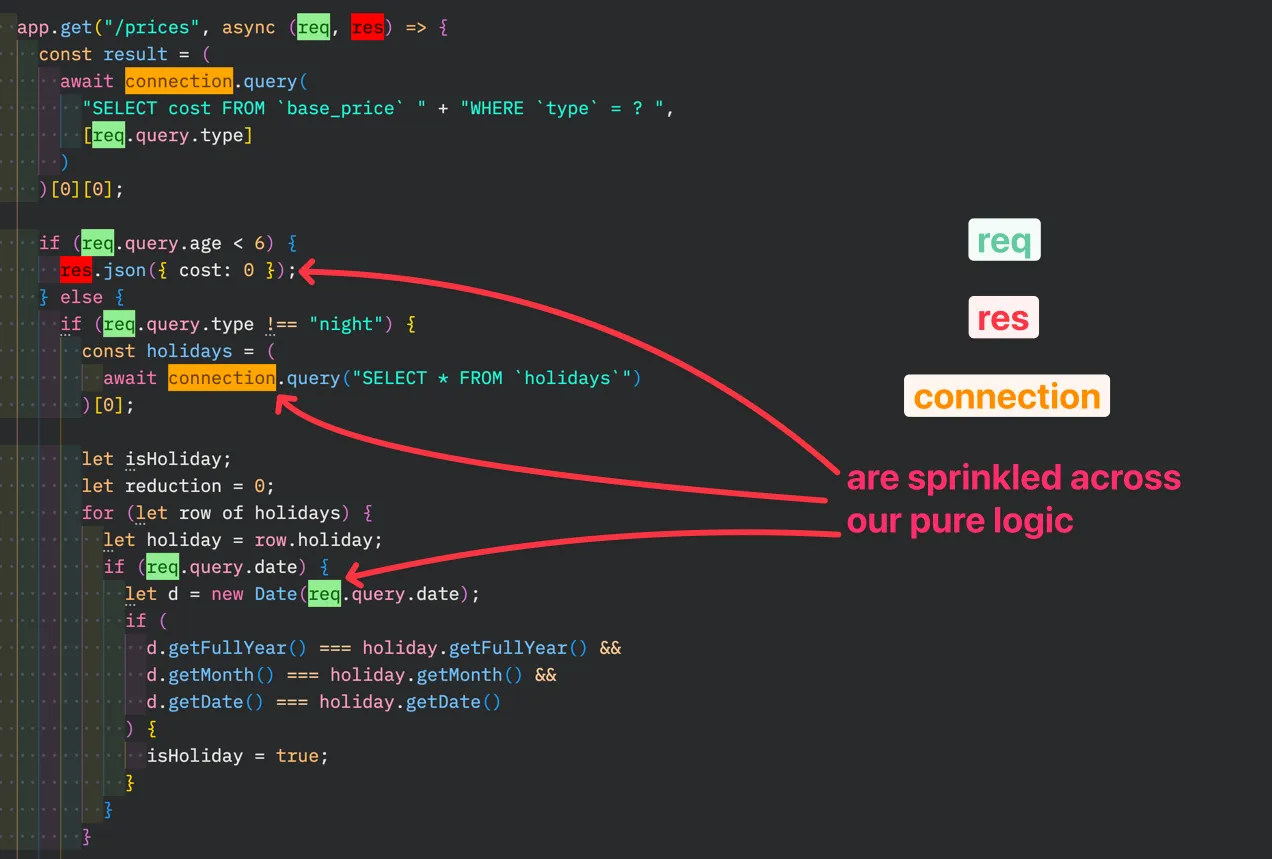Click highlighted req in the function parameters
1272x859 pixels.
313,27
